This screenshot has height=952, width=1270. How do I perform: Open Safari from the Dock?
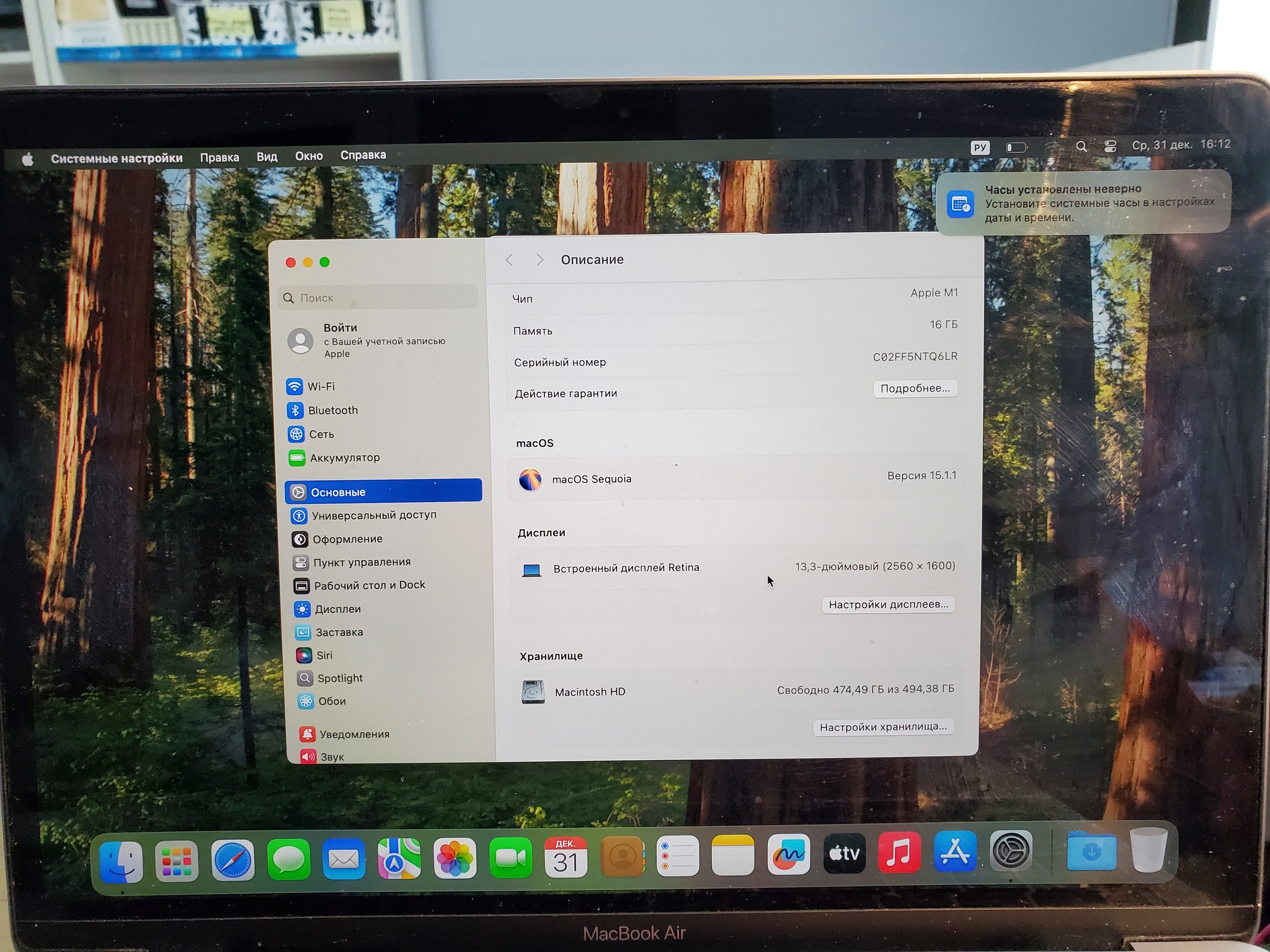(233, 861)
